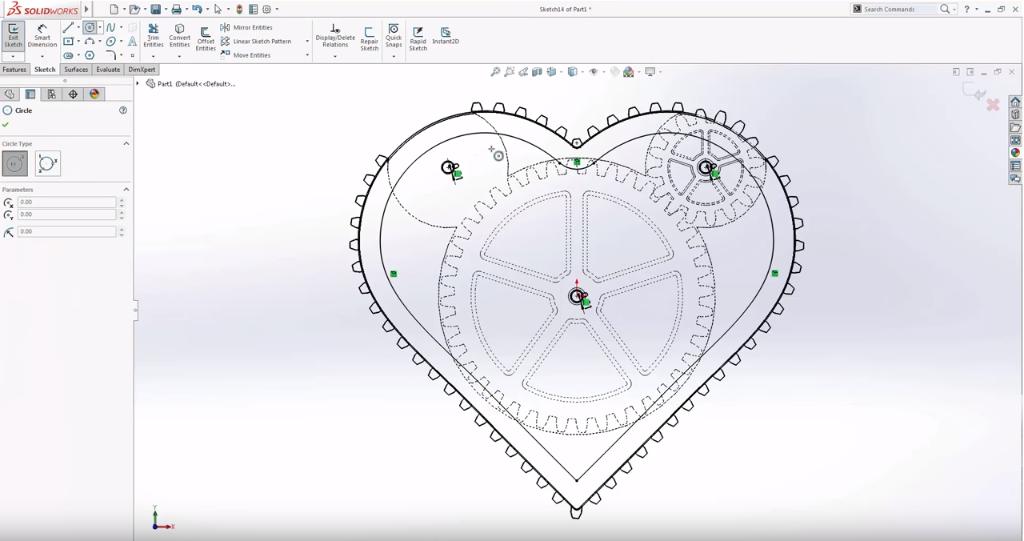Open the ConfigurationManager panel tab
Image resolution: width=1024 pixels, height=541 pixels.
pyautogui.click(x=52, y=94)
